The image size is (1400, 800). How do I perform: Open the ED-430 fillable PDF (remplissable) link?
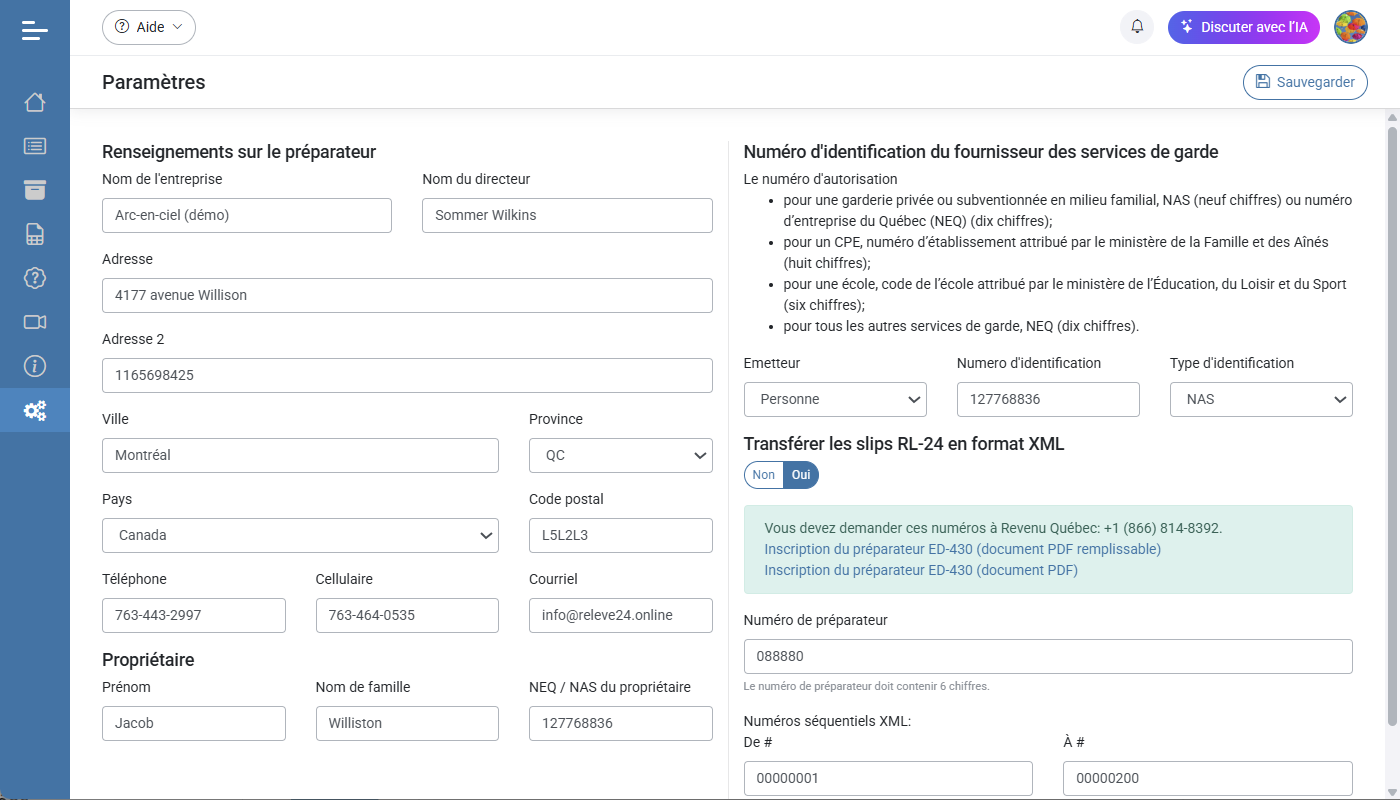click(x=962, y=549)
